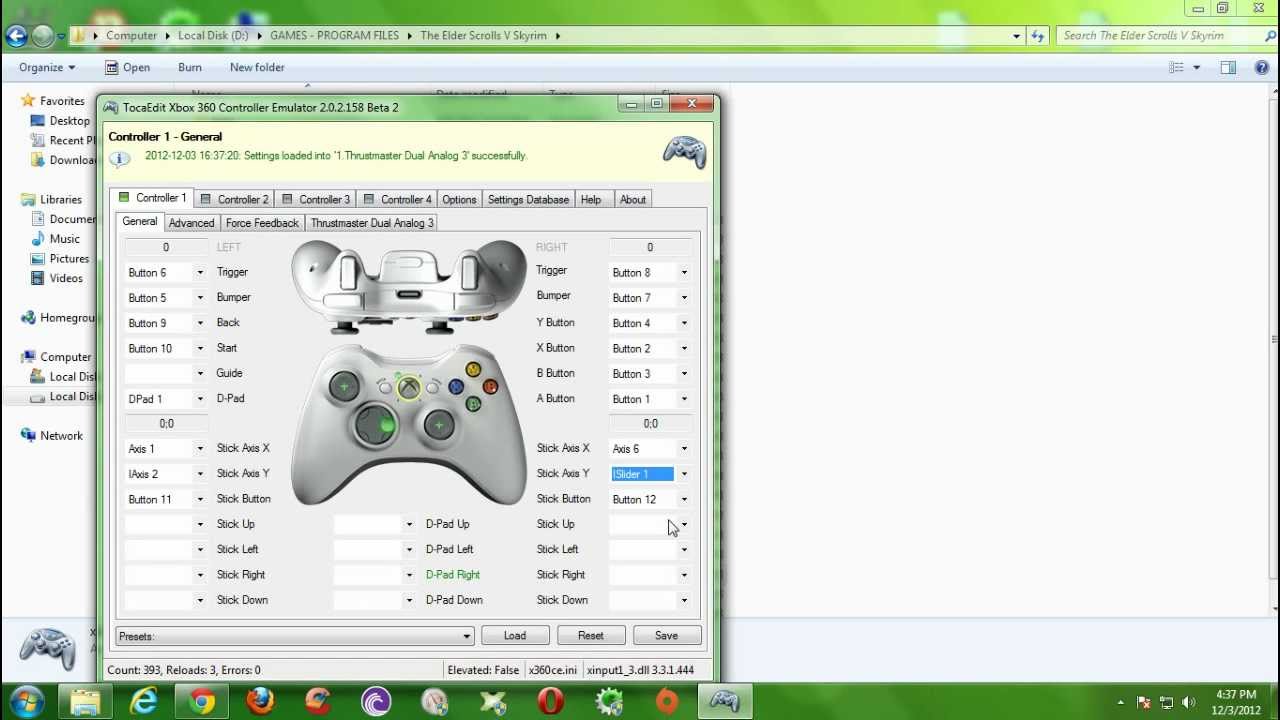Change Explorer view icon
This screenshot has width=1280, height=720.
pos(1176,67)
